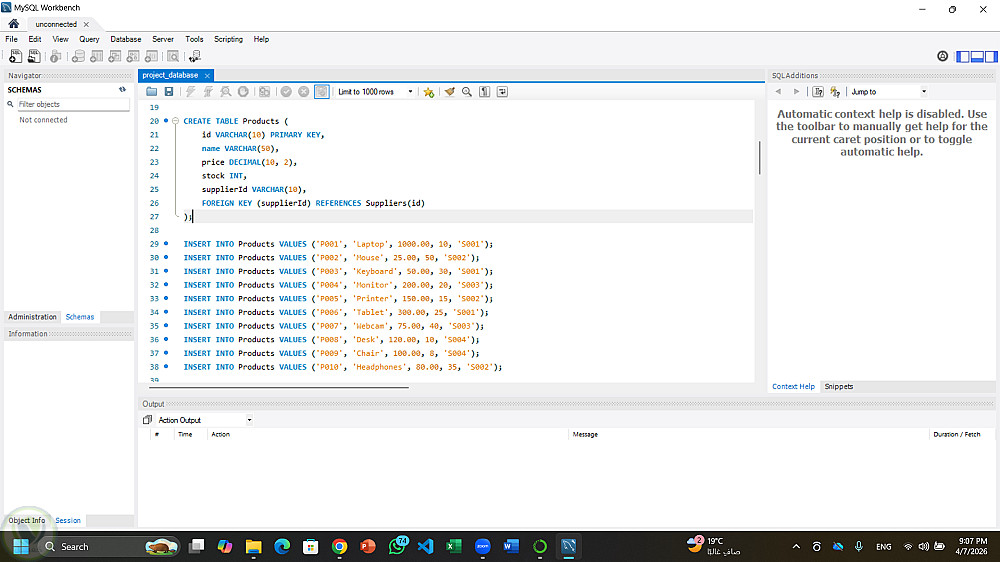
Task: Toggle word wrapping in the editor
Action: tap(502, 92)
